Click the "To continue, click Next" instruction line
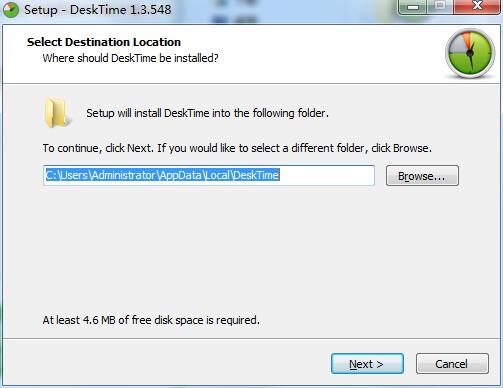This screenshot has width=503, height=388. (x=237, y=148)
